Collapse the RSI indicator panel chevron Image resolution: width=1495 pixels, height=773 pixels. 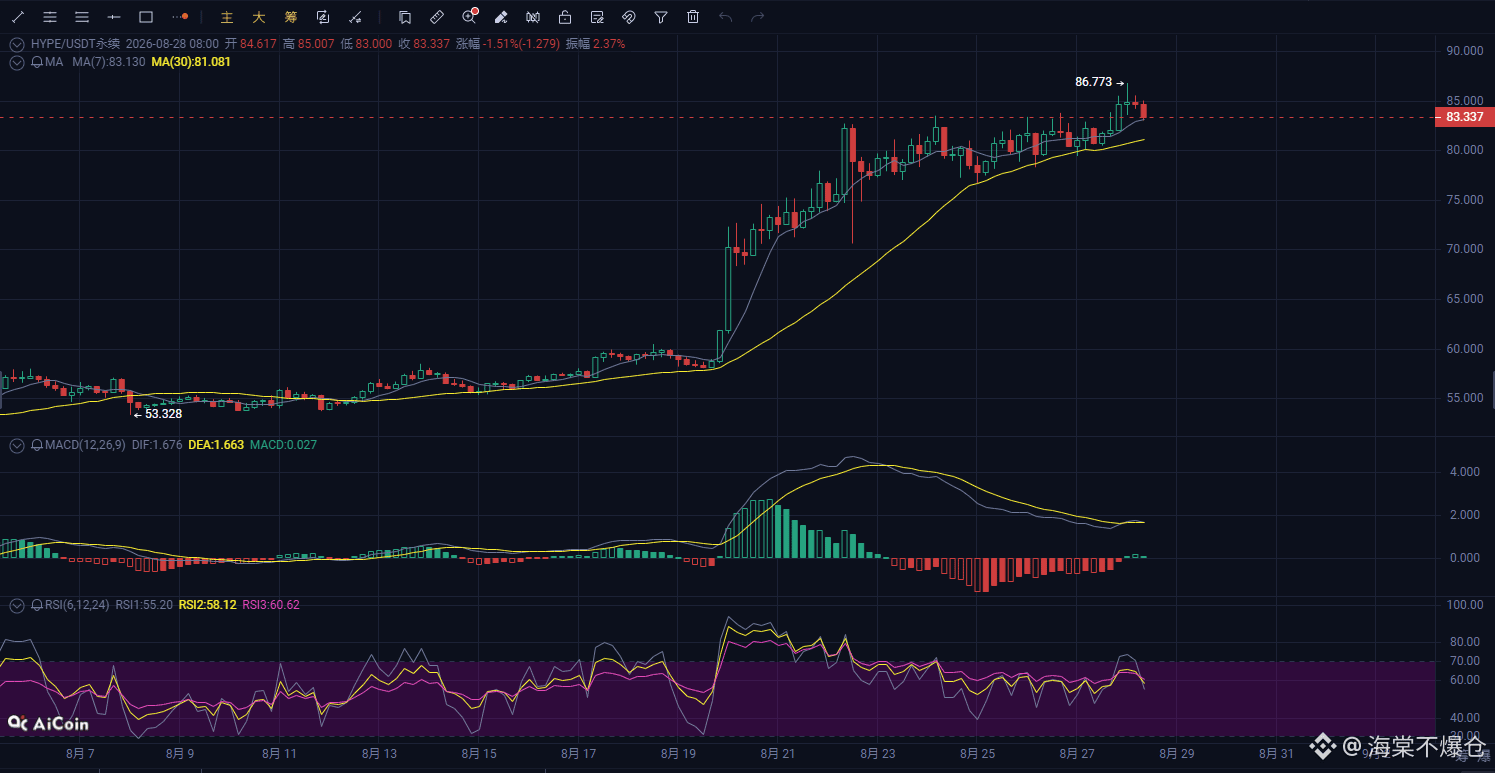coord(16,605)
